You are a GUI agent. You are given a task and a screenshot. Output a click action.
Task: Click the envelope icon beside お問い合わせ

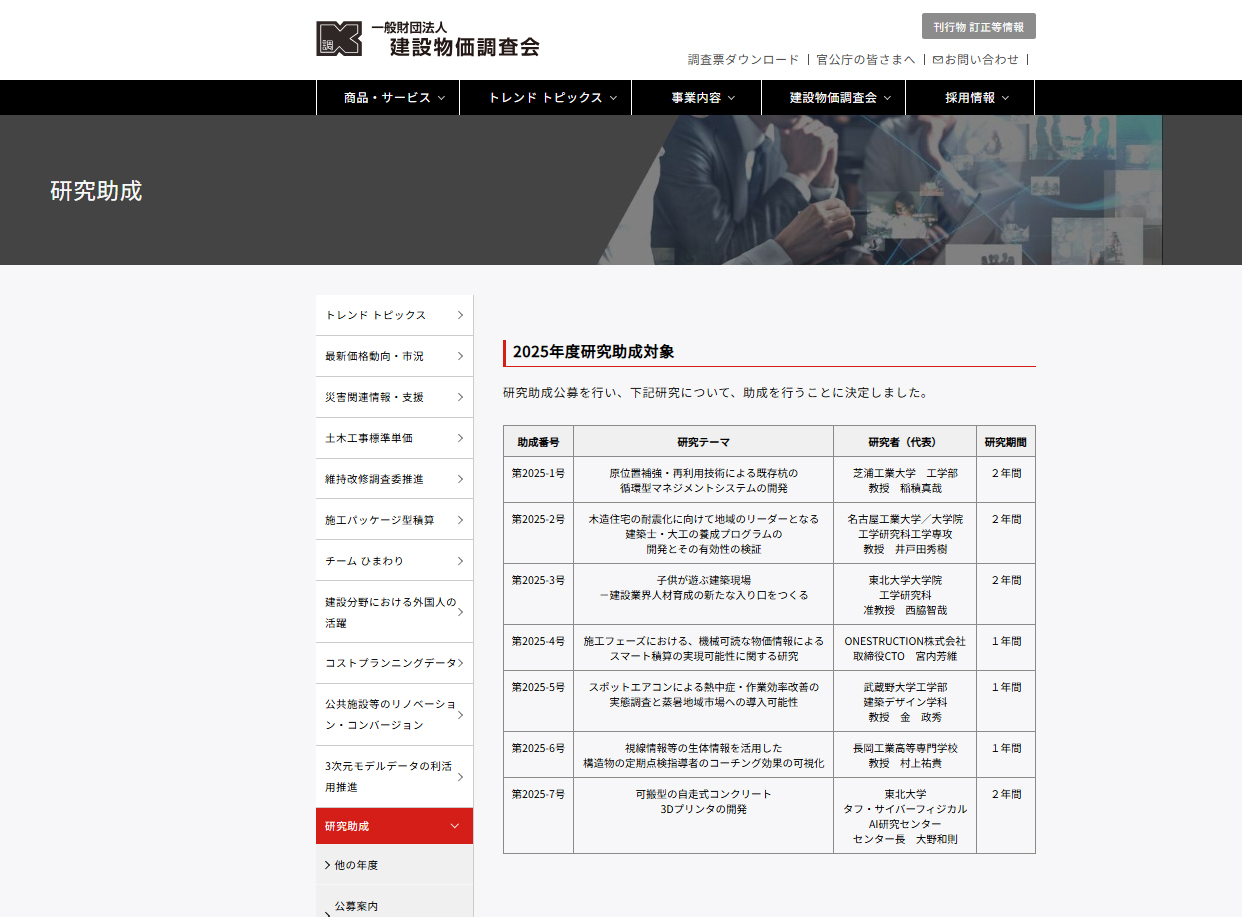(937, 60)
